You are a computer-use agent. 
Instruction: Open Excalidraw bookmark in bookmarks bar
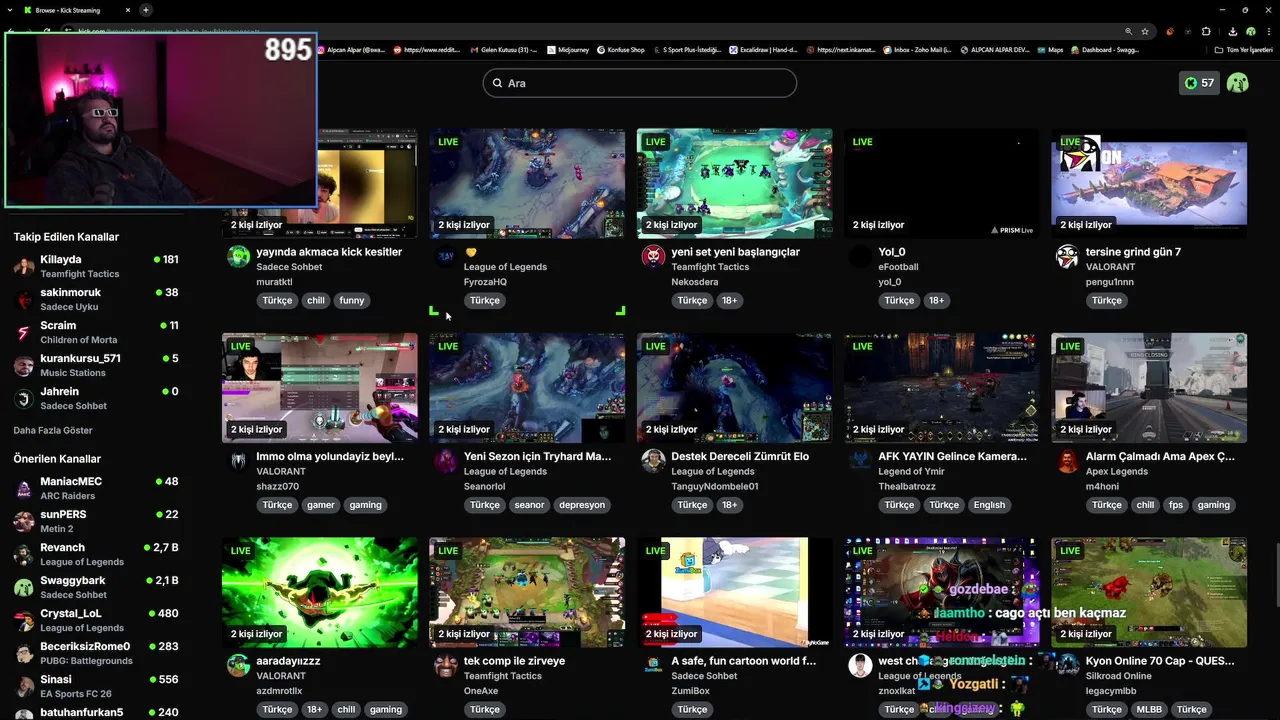pos(763,49)
